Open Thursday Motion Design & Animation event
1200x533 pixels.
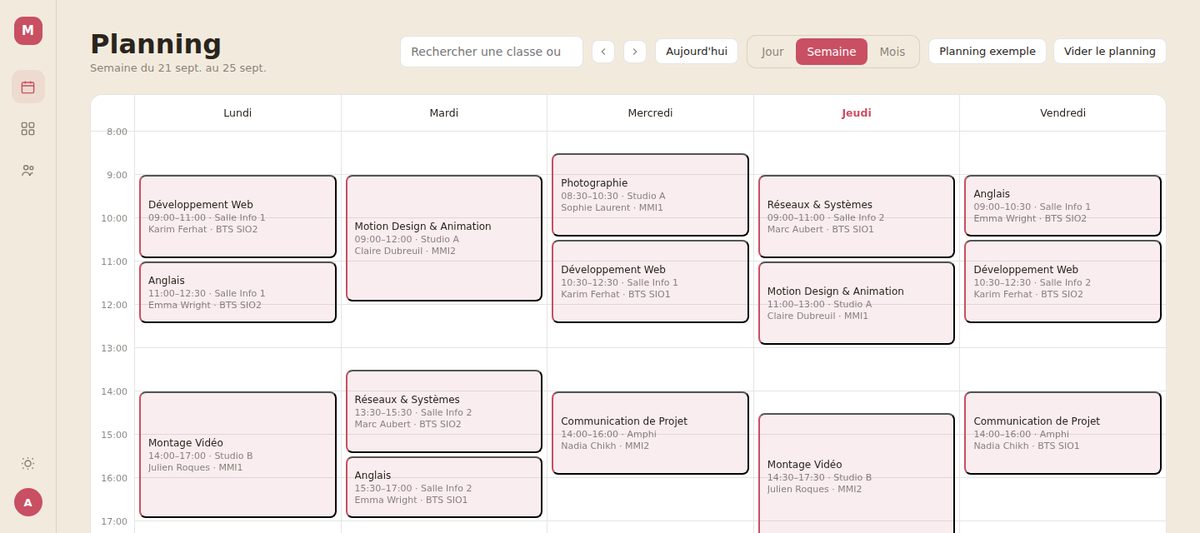click(856, 303)
